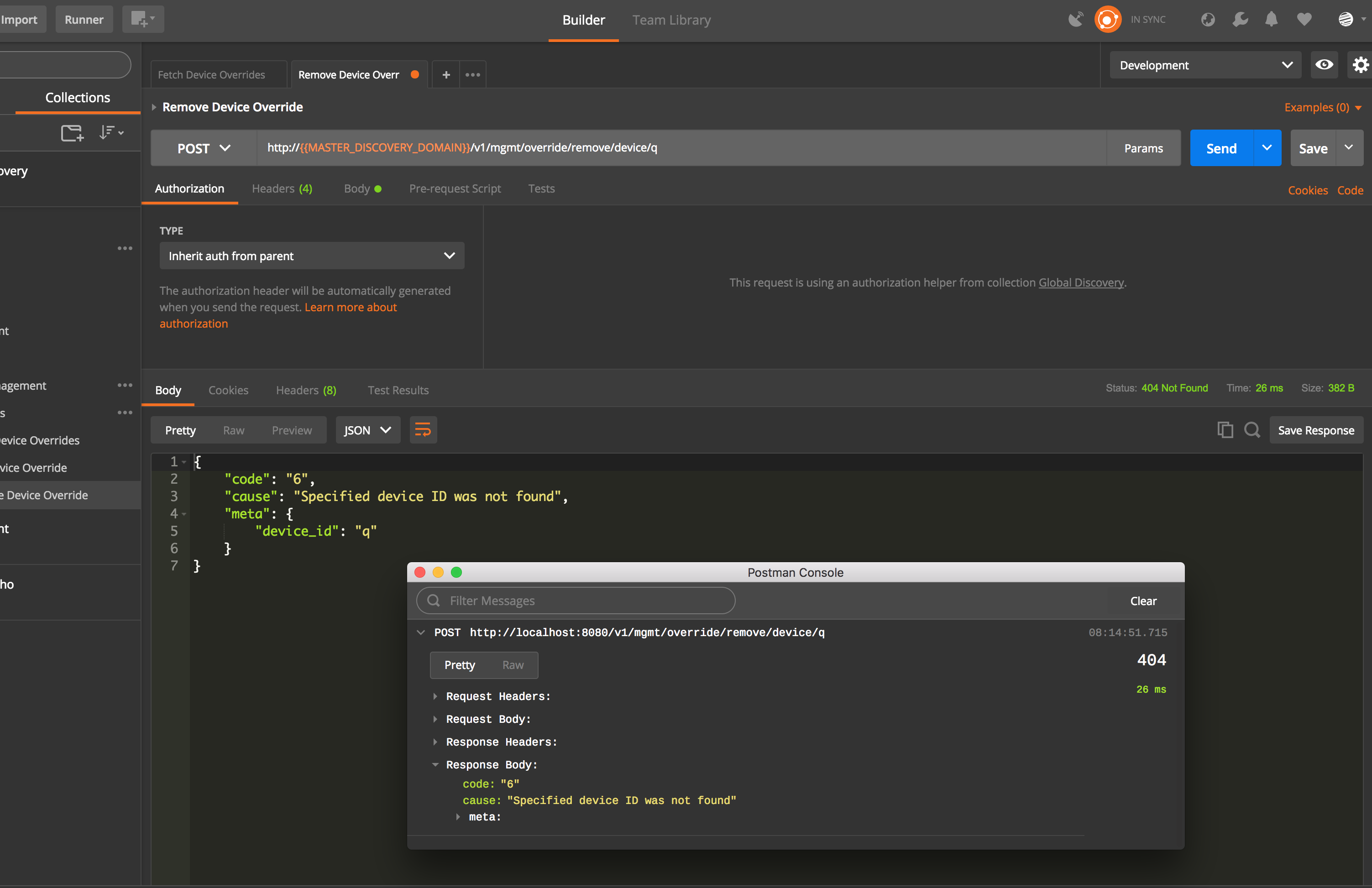This screenshot has height=888, width=1372.
Task: Open the notifications bell icon
Action: pos(1271,19)
